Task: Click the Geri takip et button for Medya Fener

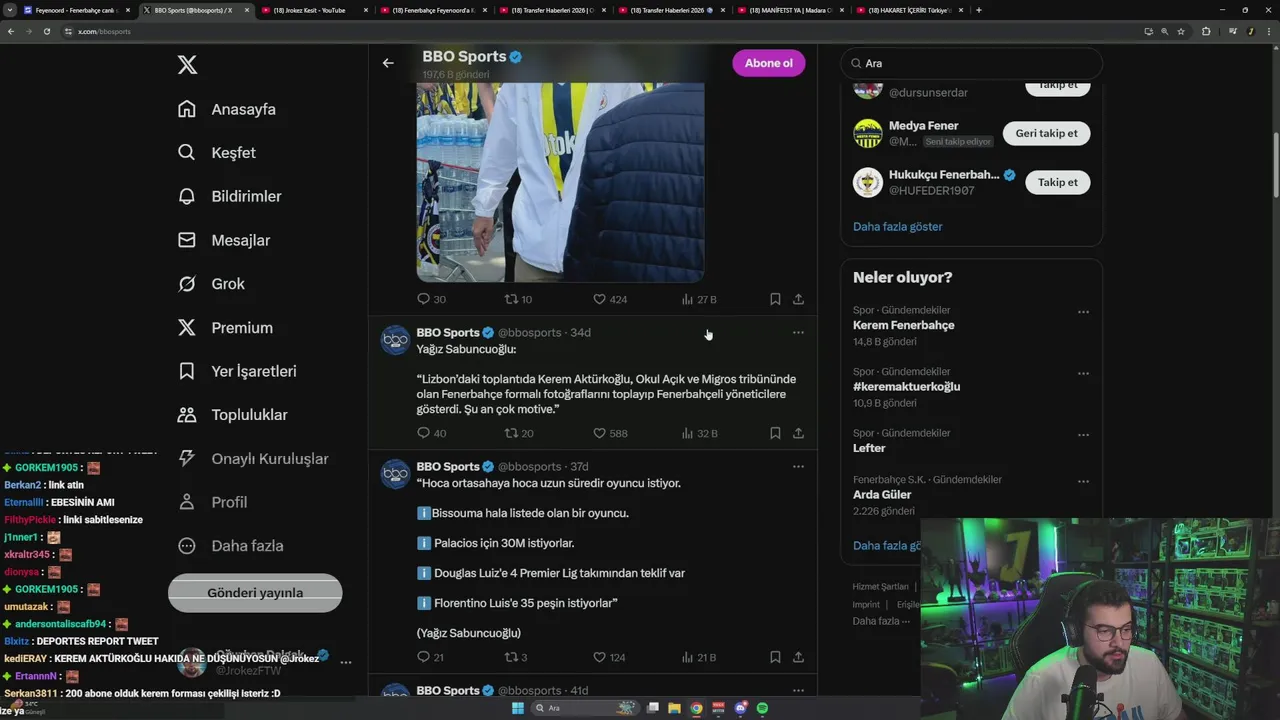Action: tap(1046, 133)
